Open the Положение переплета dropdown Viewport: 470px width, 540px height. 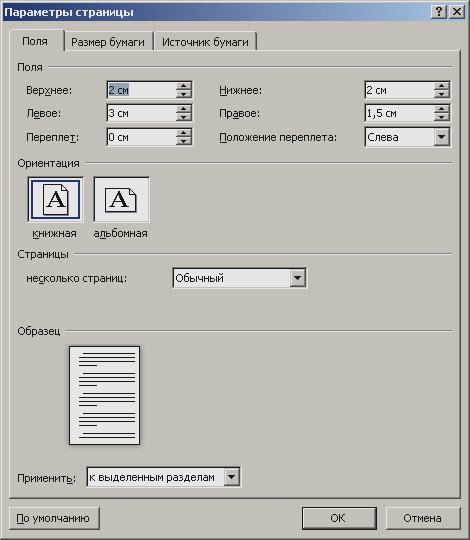[x=441, y=137]
